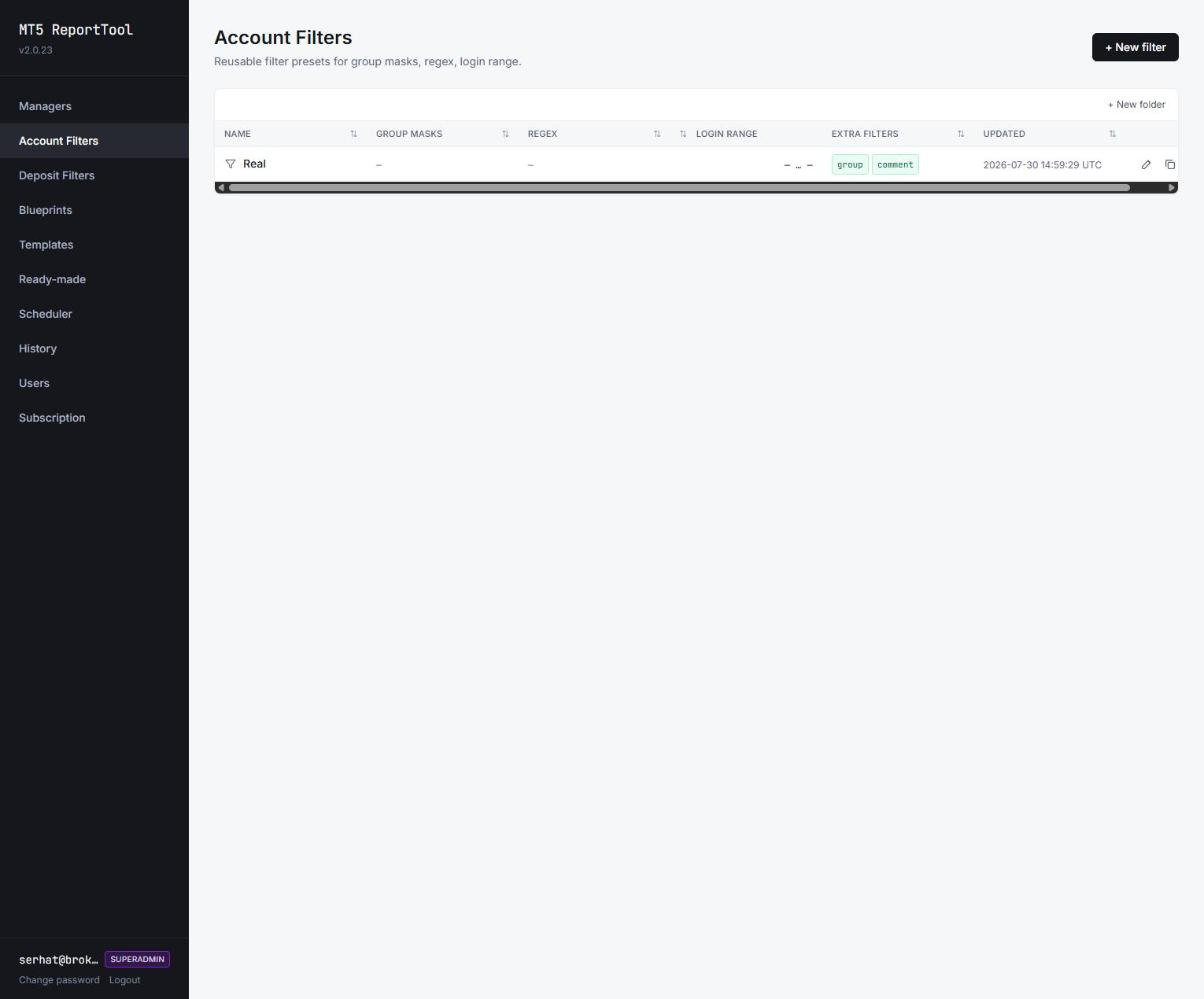
Task: Click the sort arrows of the Regex column
Action: 657,134
